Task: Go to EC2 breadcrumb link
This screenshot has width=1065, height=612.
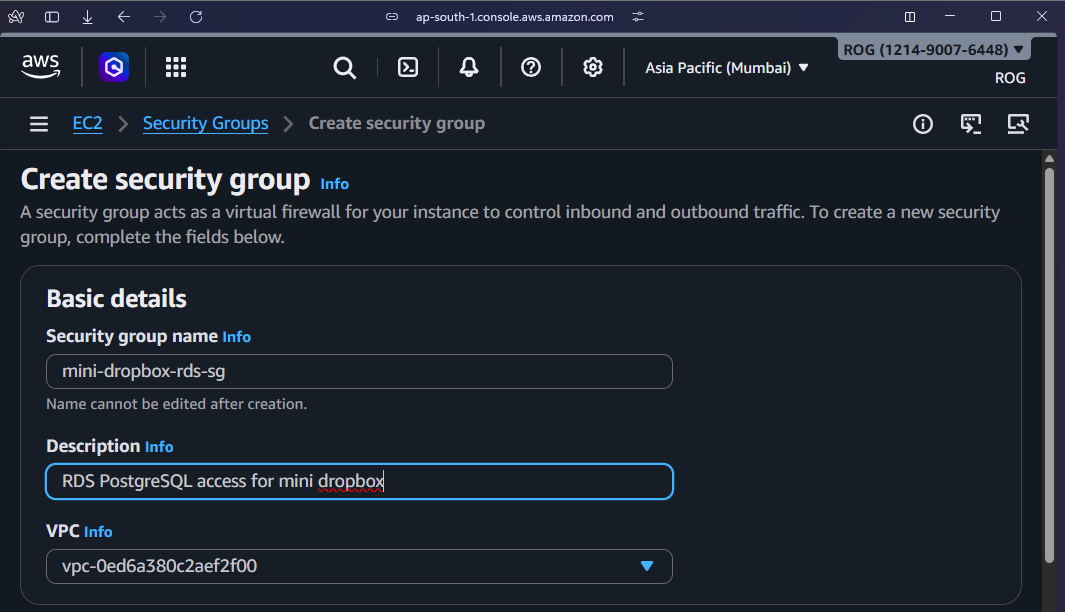Action: 88,124
